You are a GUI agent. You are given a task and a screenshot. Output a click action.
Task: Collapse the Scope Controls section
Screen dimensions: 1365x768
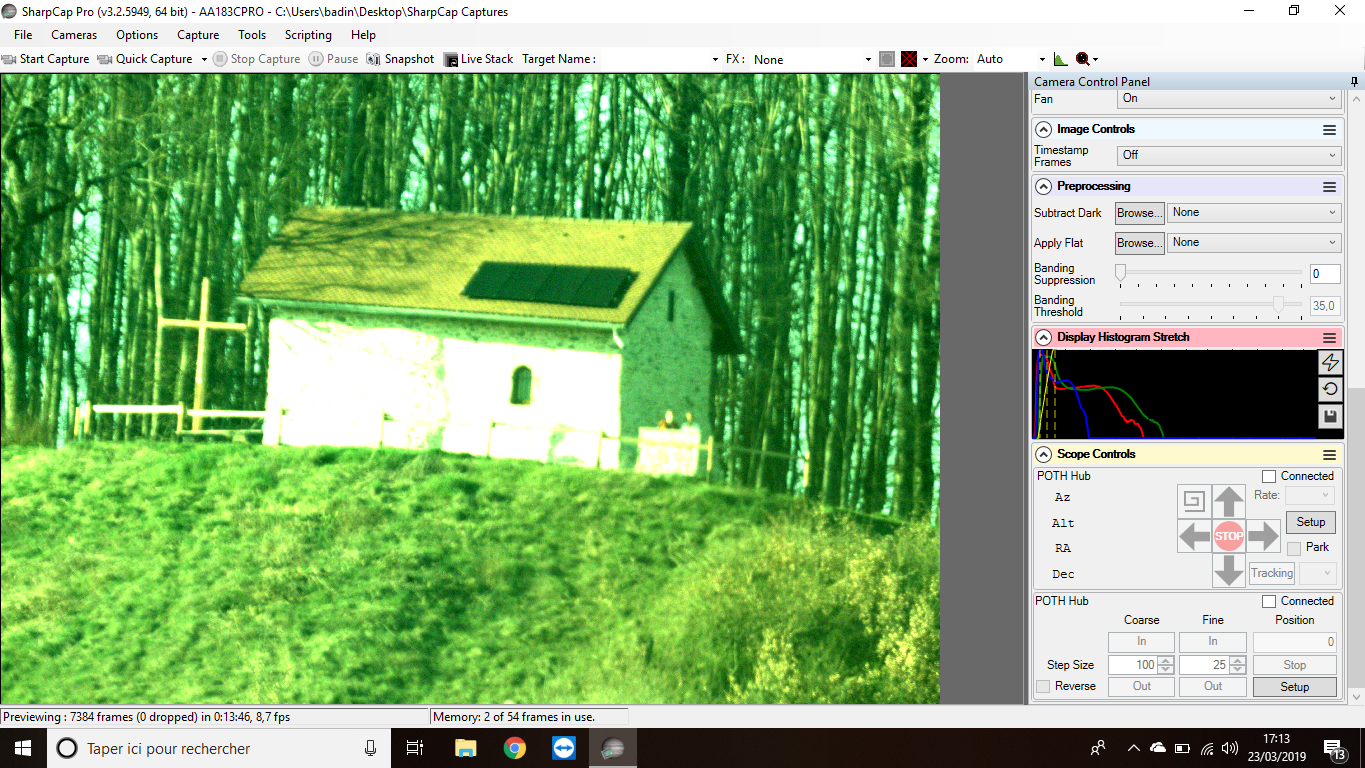(x=1043, y=455)
